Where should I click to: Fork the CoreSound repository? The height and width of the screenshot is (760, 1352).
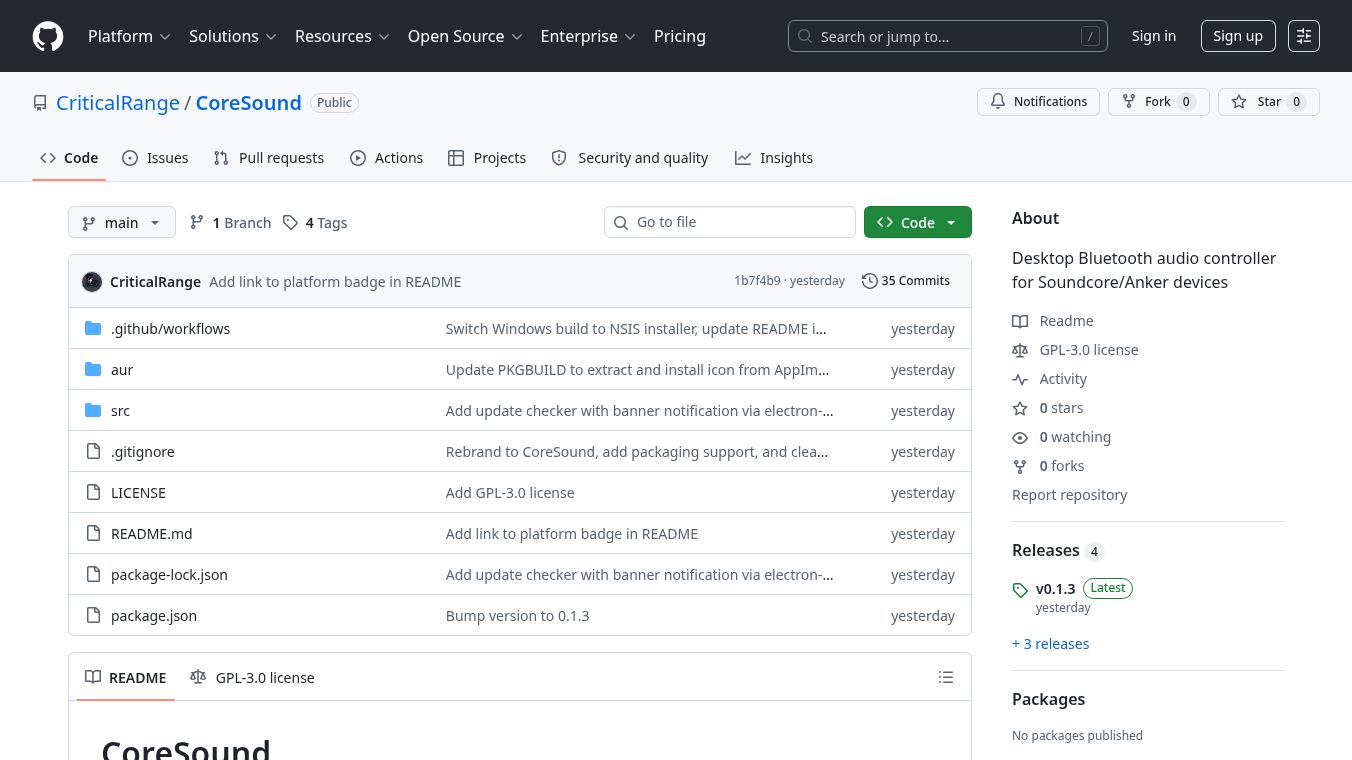1159,102
